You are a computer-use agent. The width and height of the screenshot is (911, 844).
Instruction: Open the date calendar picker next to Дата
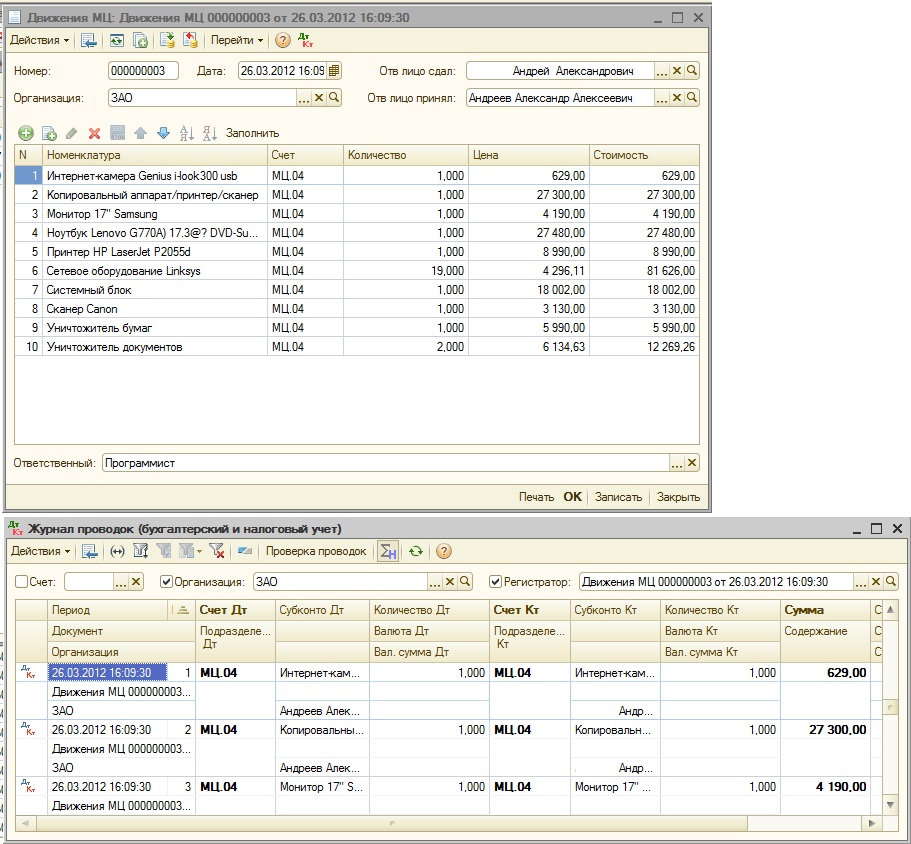click(x=333, y=71)
